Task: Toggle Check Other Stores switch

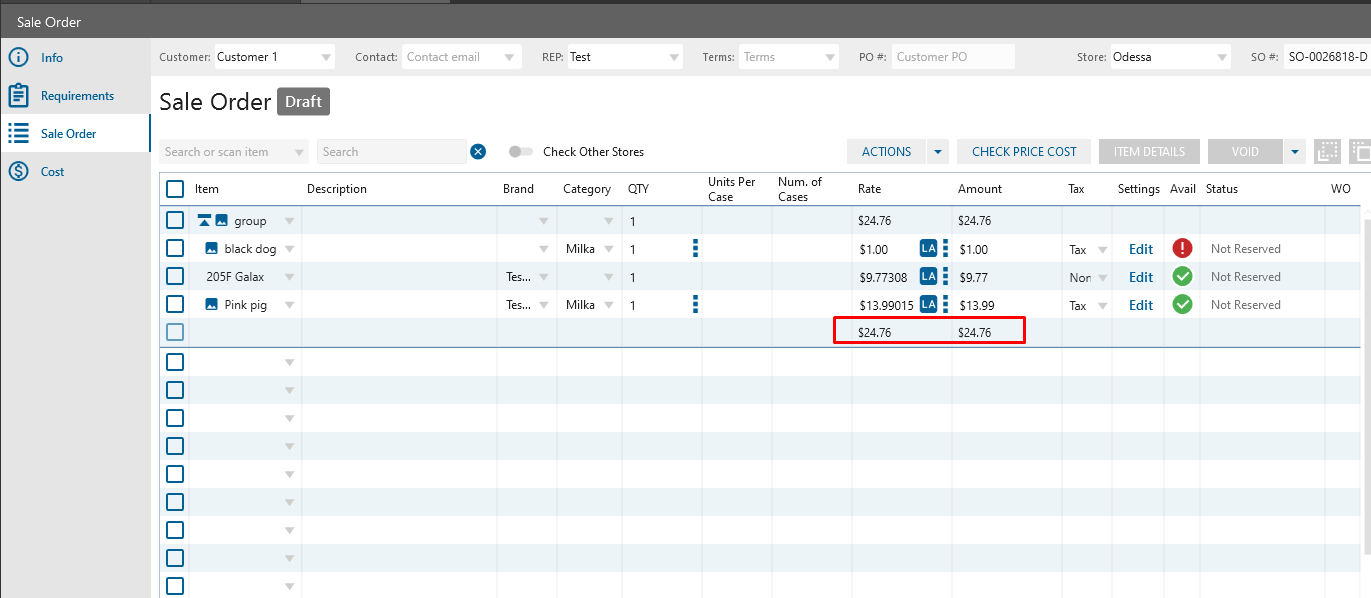Action: pos(520,152)
